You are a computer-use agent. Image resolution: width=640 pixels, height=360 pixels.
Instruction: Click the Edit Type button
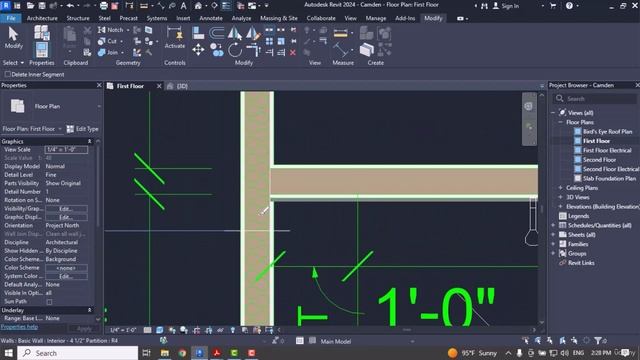pyautogui.click(x=82, y=129)
